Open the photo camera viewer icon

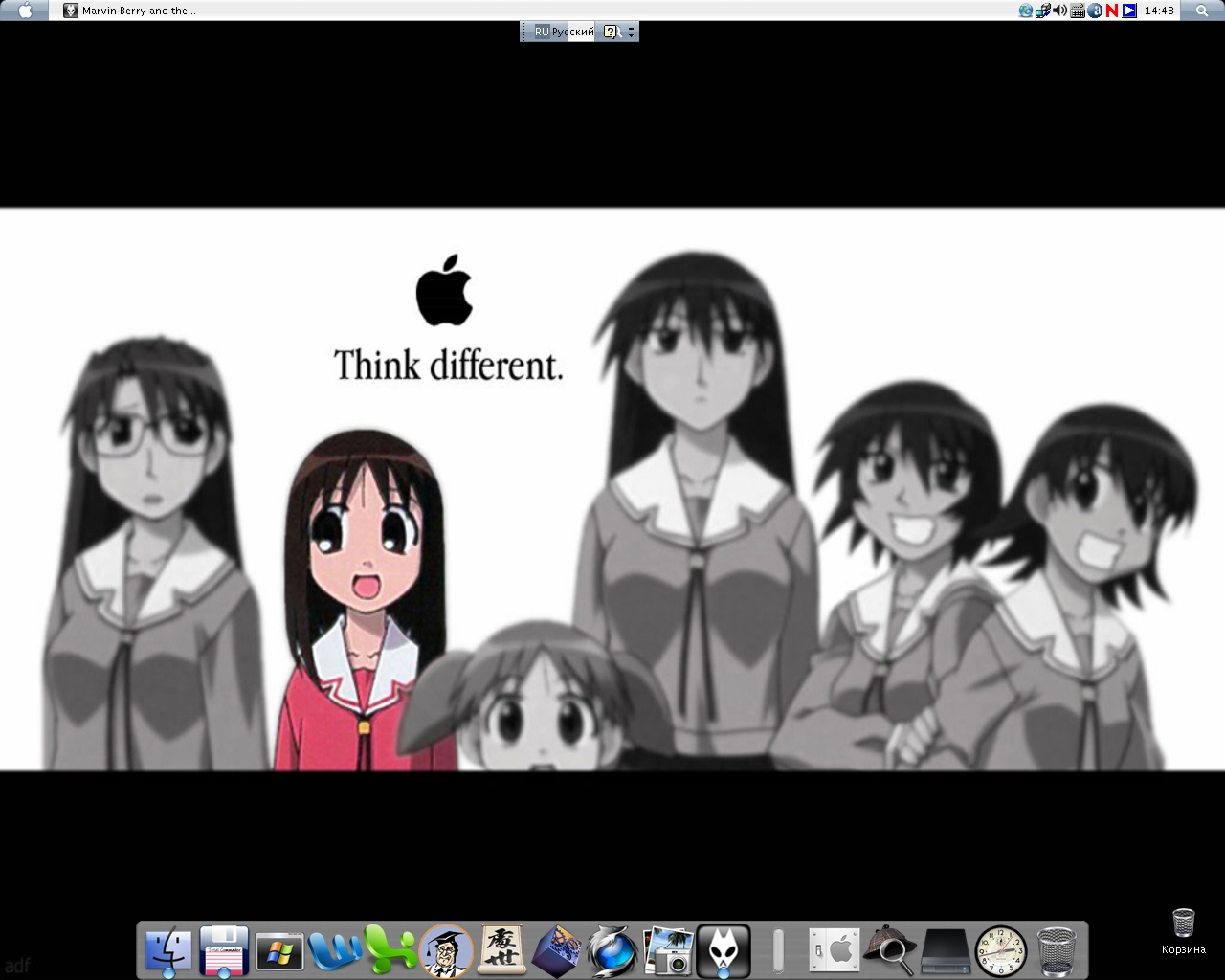pyautogui.click(x=668, y=951)
